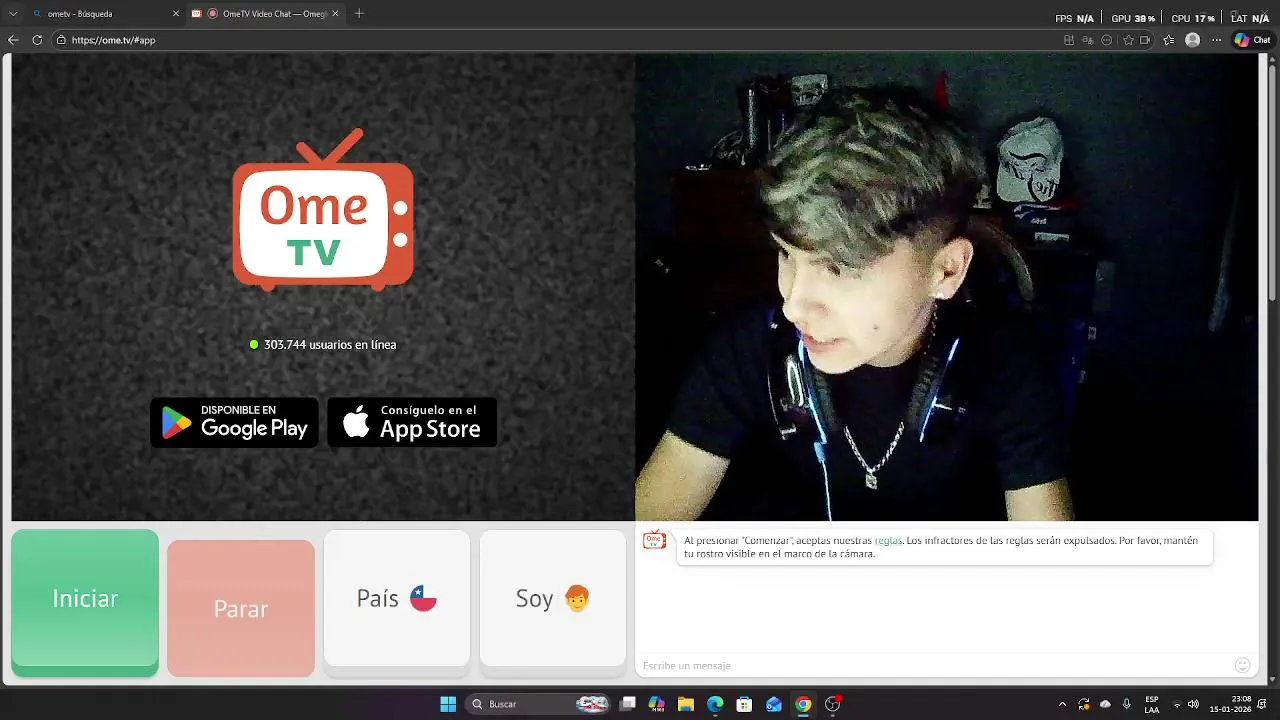Switch to the OmeTV Video Chat tab

264,14
